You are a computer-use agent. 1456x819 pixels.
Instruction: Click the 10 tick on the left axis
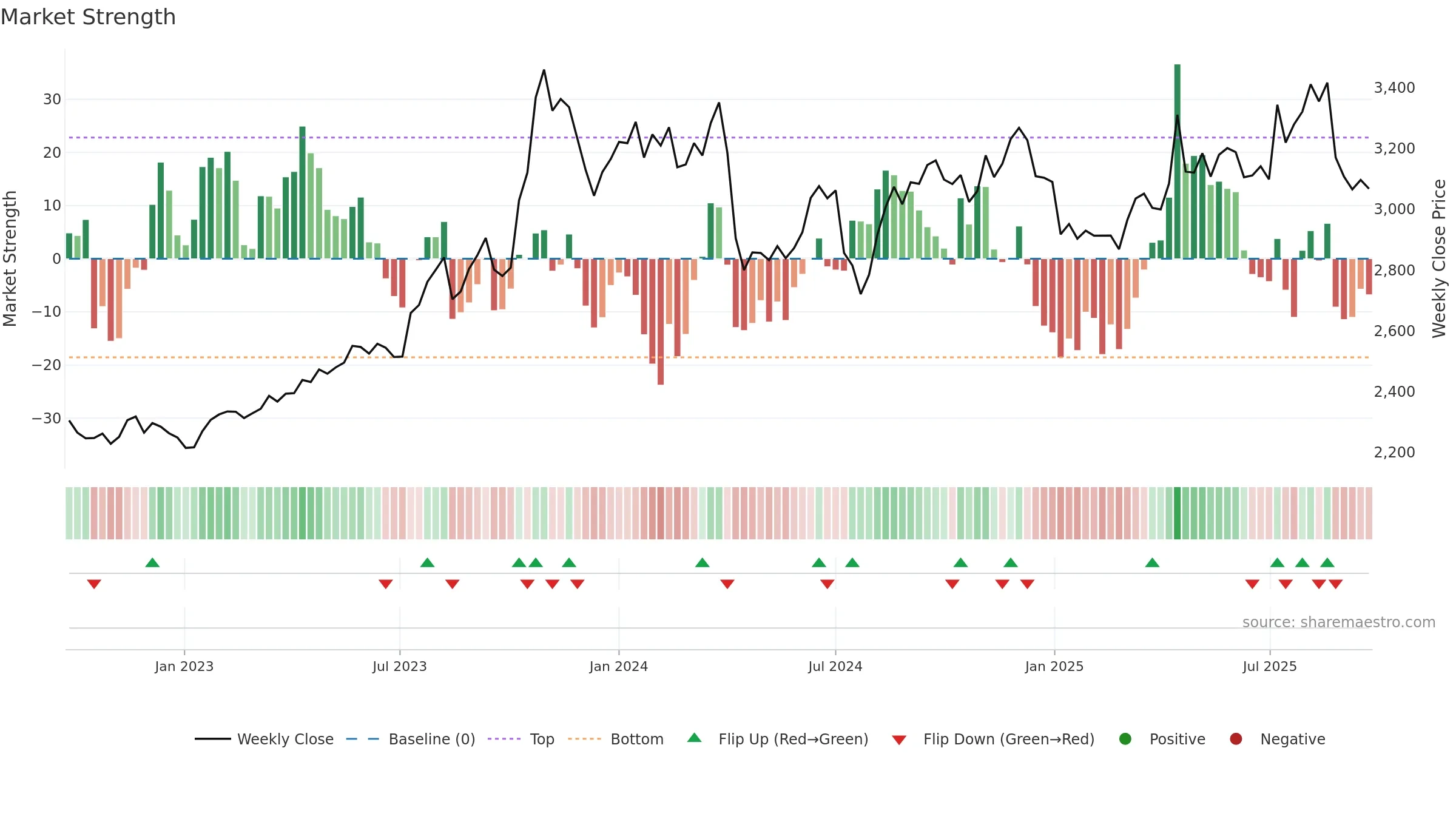(x=52, y=206)
